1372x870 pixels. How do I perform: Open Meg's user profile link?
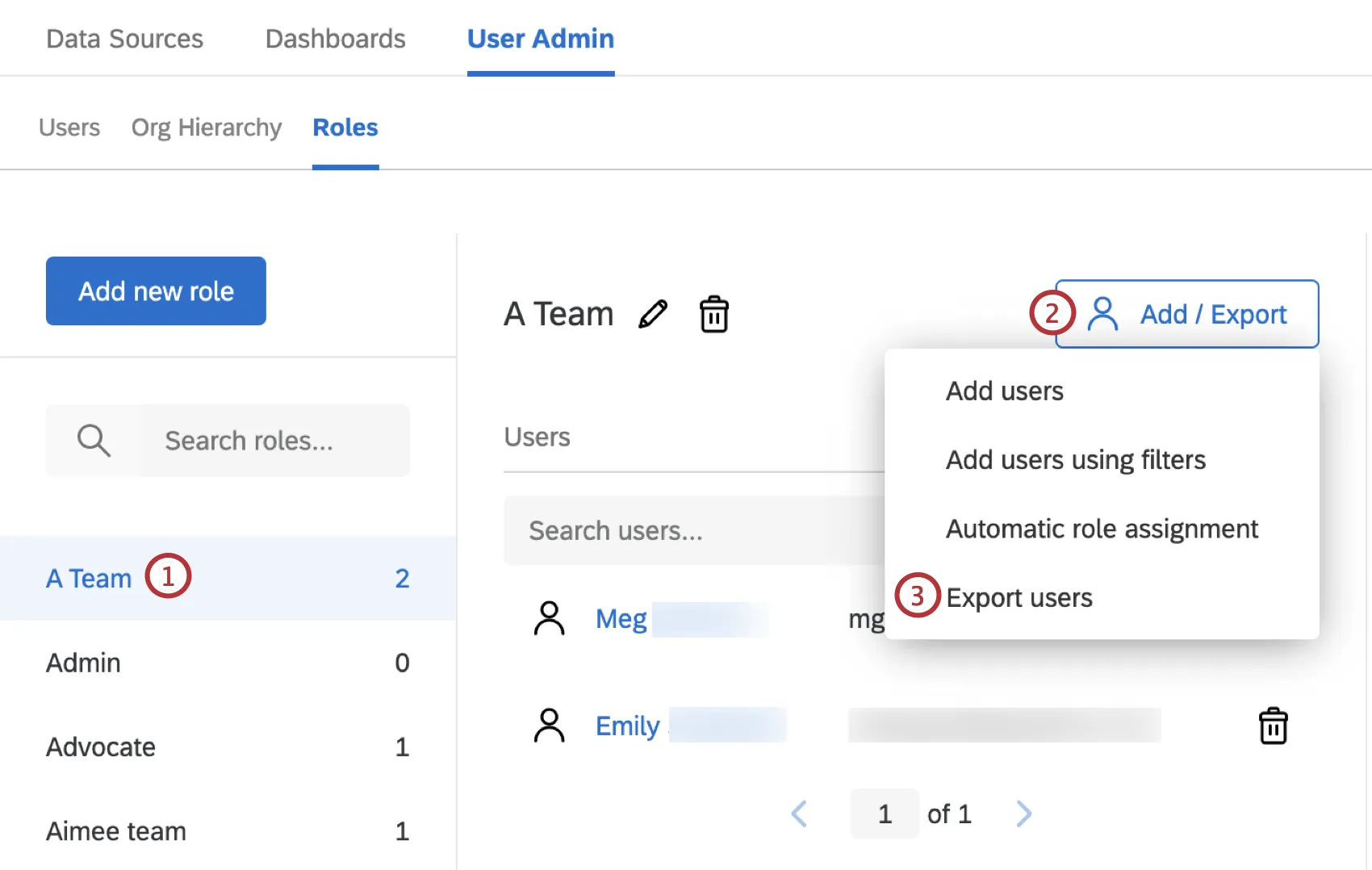pos(621,619)
